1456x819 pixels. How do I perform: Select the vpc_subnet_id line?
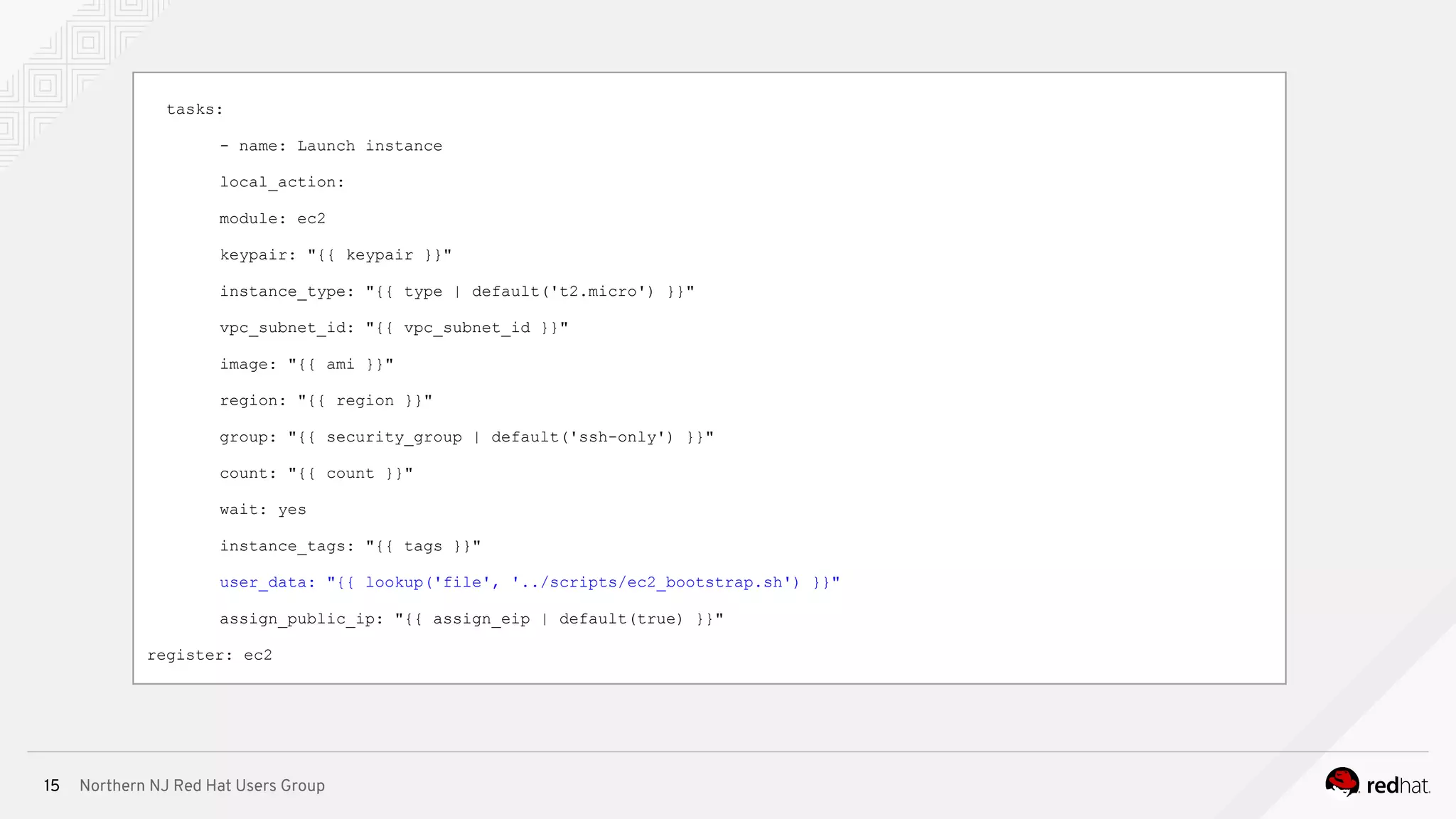[394, 328]
